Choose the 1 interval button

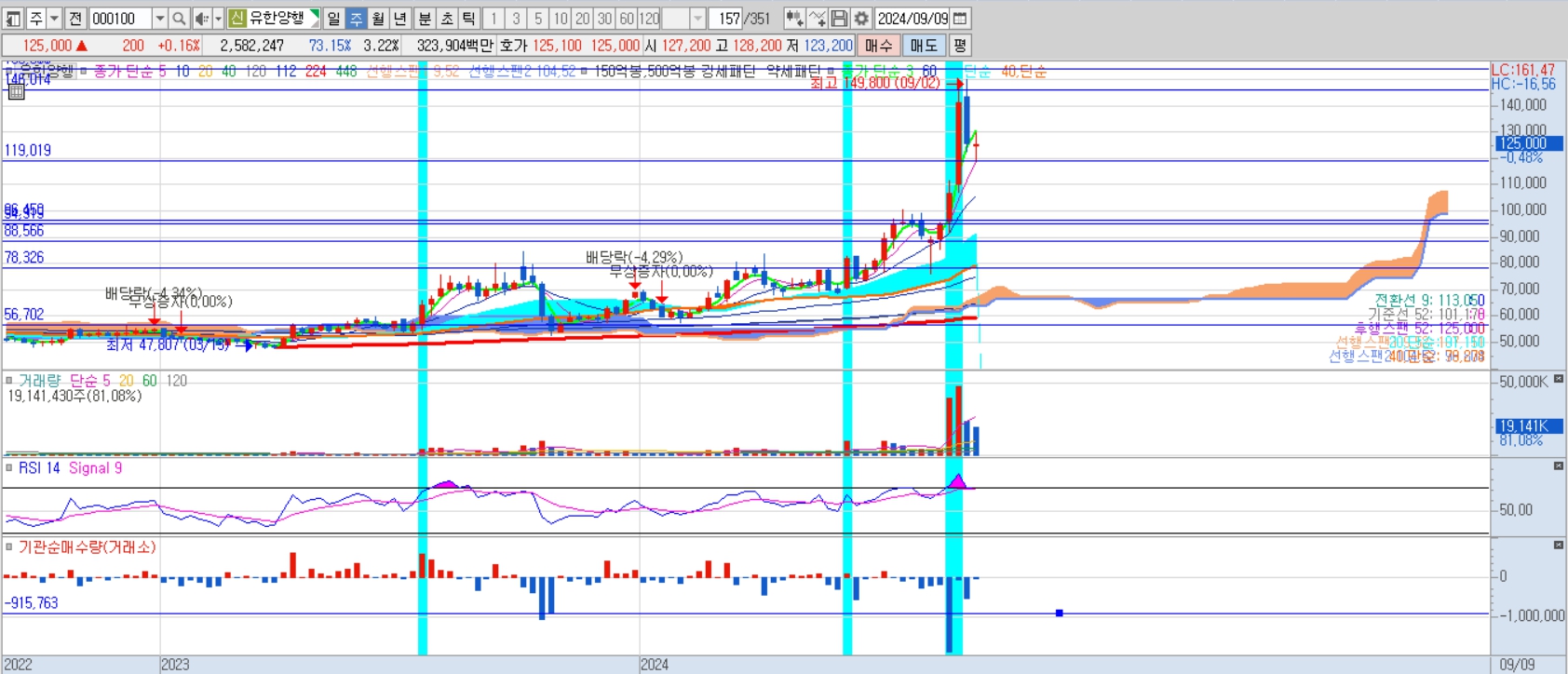[x=493, y=18]
